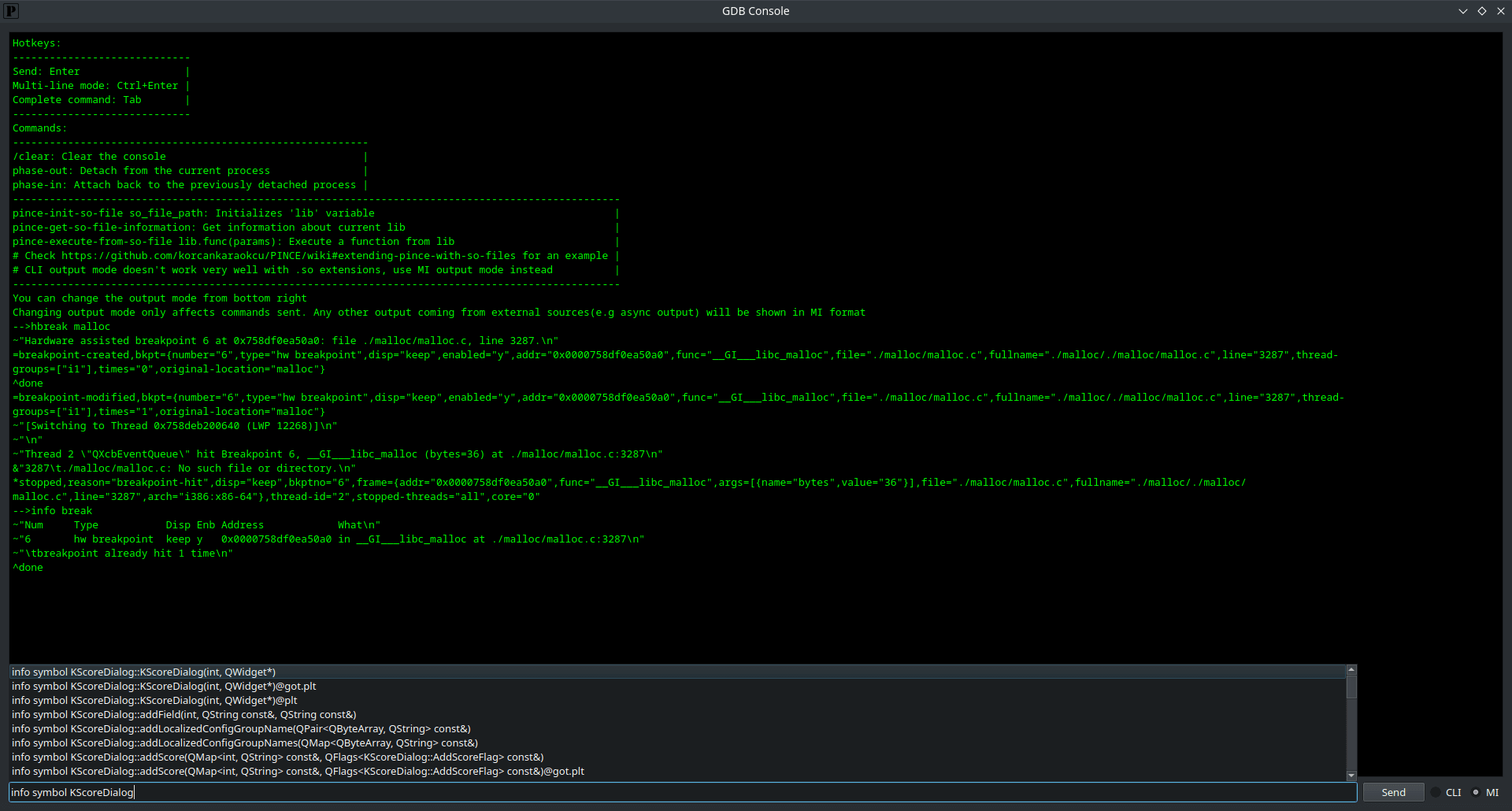Select completion 'addLocalizedConfigGroupName(QPair' entry

[677, 729]
